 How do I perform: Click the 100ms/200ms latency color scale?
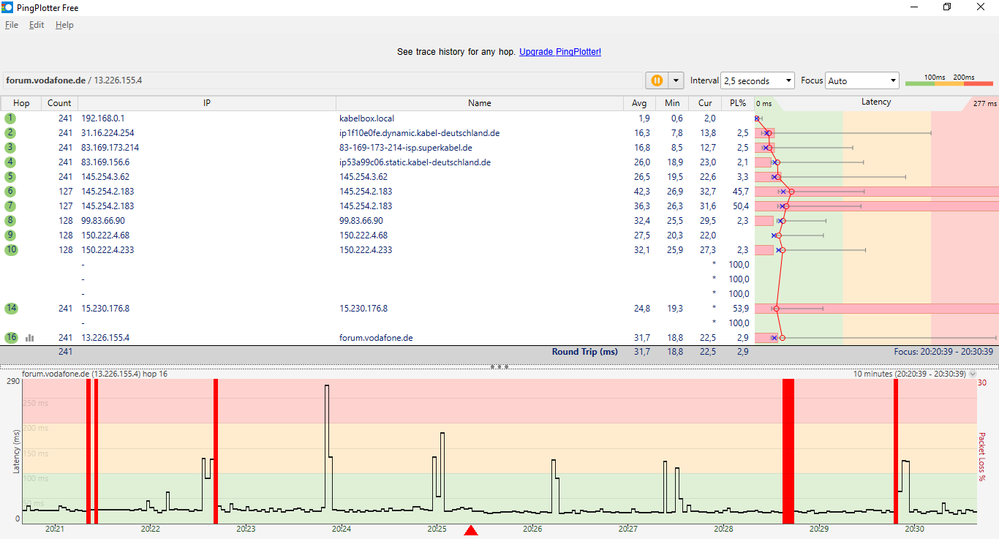click(x=949, y=80)
